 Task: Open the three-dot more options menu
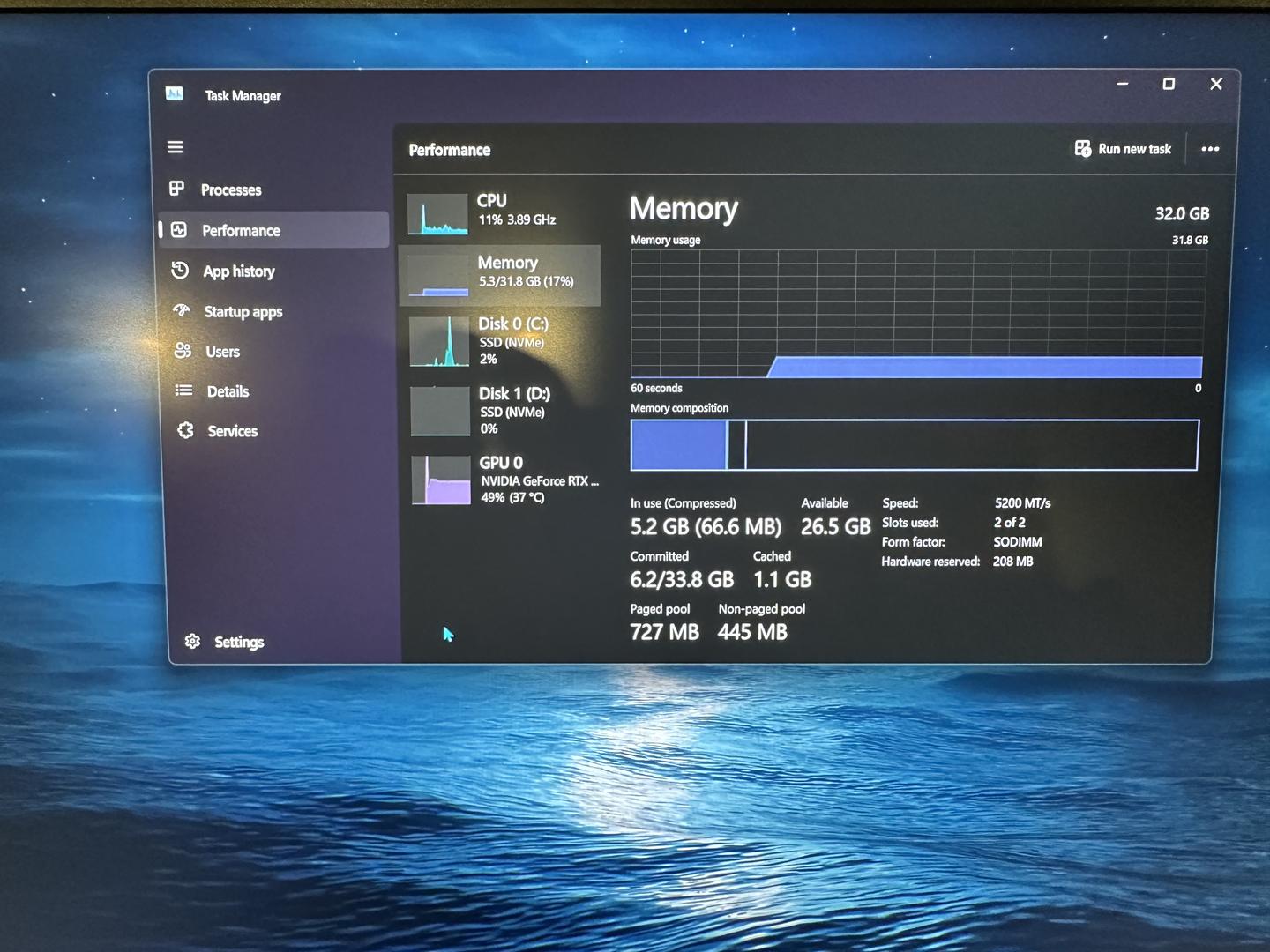pos(1210,149)
